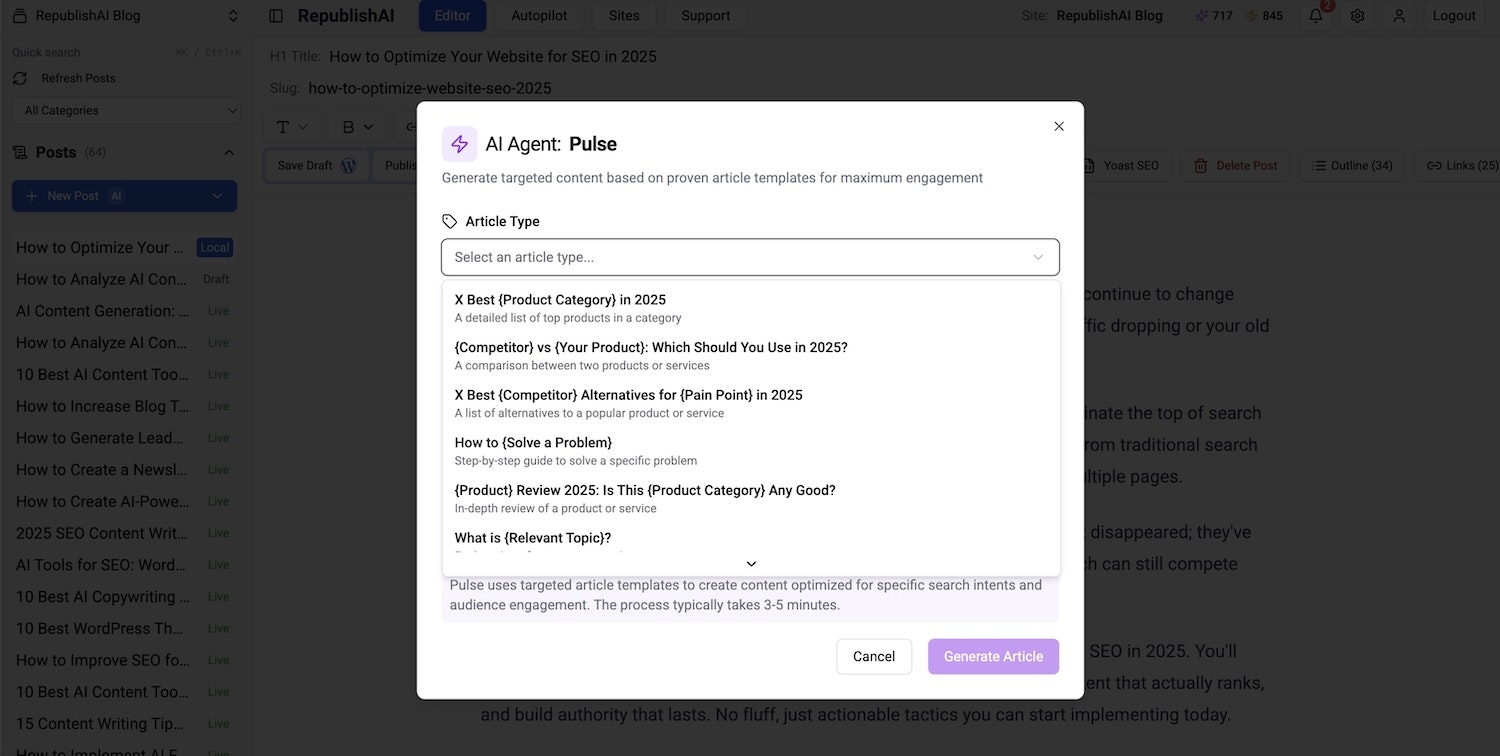Choose {Product} Review 2025 option

point(750,499)
